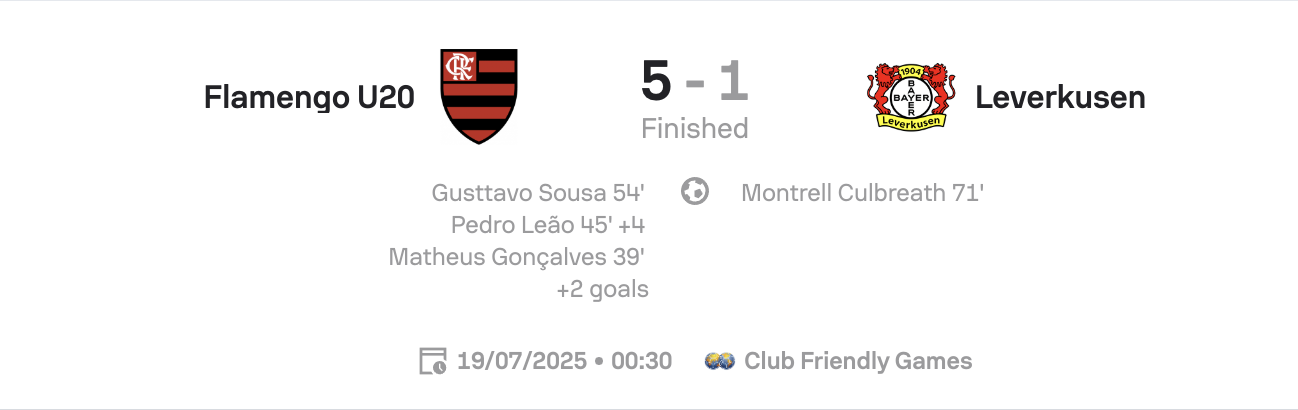Screen dimensions: 1298x410
Task: Click the away score number 1
Action: 734,82
